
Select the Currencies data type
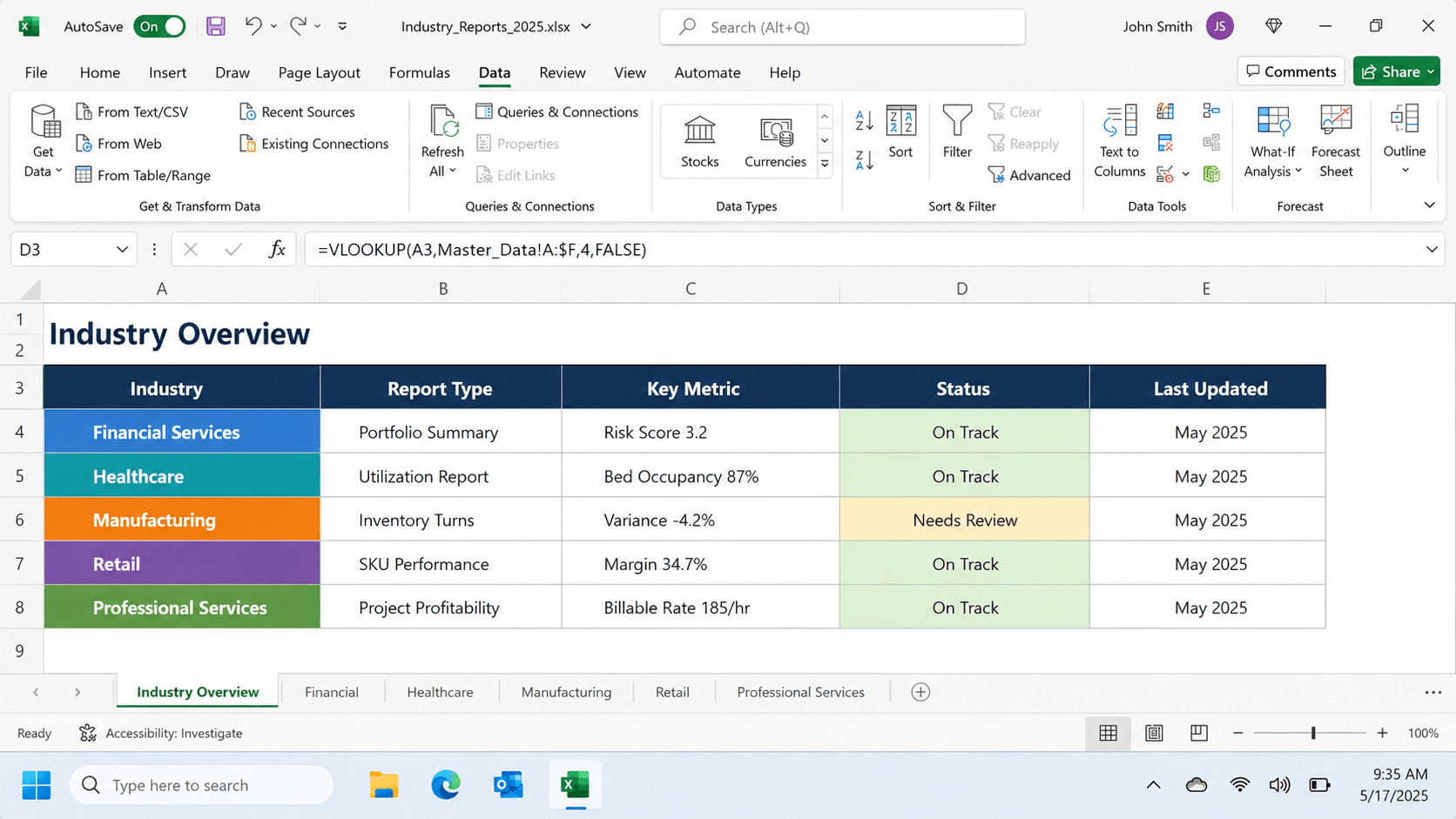coord(775,143)
